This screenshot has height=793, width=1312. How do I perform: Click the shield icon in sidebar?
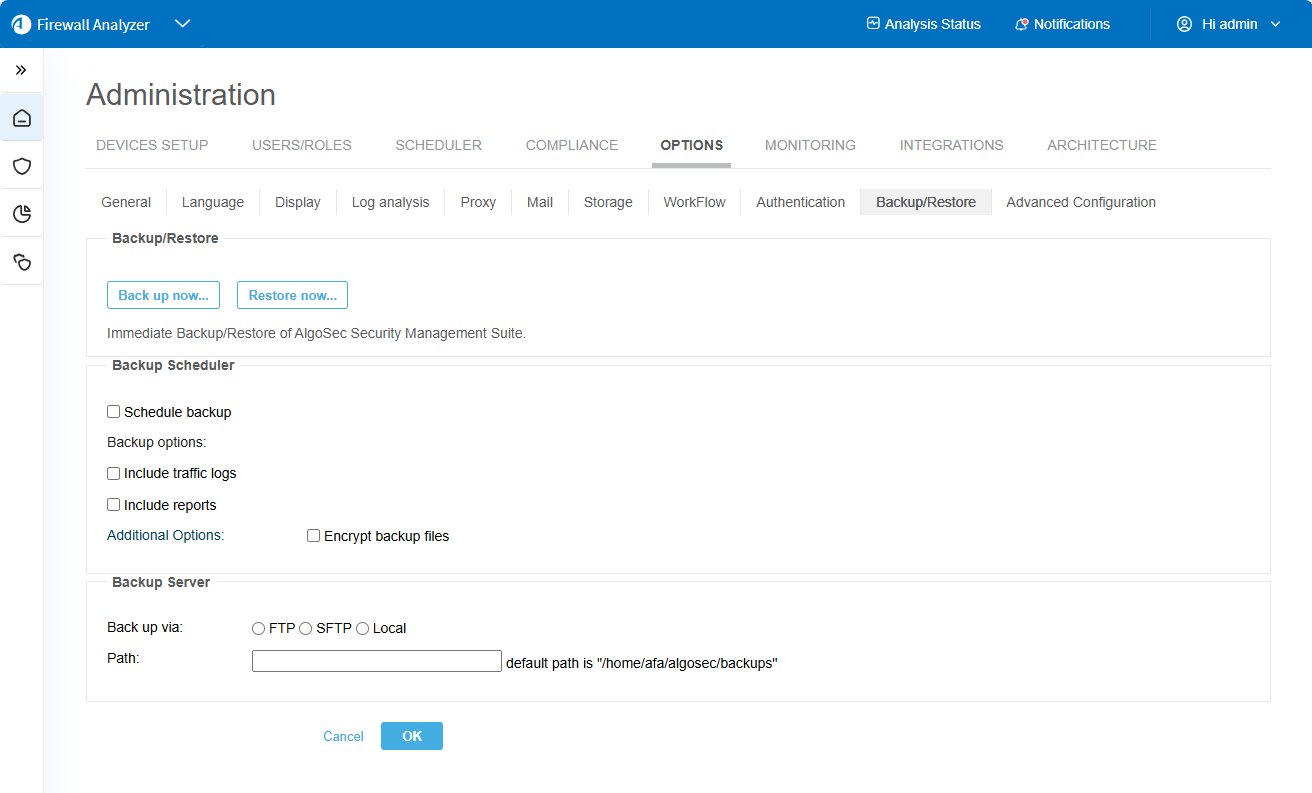pyautogui.click(x=22, y=166)
